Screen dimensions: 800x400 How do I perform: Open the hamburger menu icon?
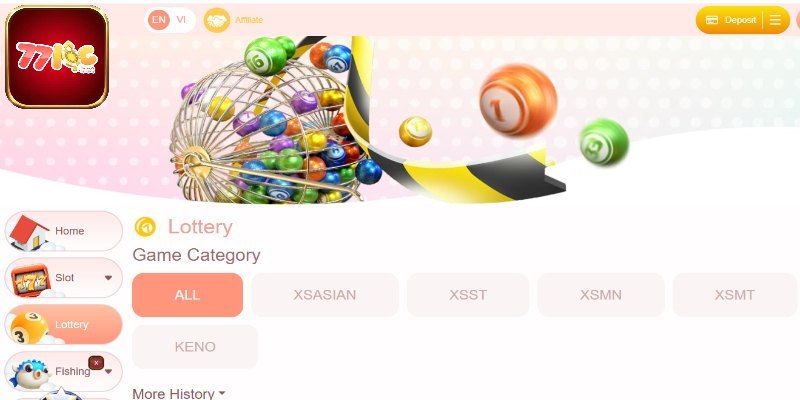click(775, 20)
